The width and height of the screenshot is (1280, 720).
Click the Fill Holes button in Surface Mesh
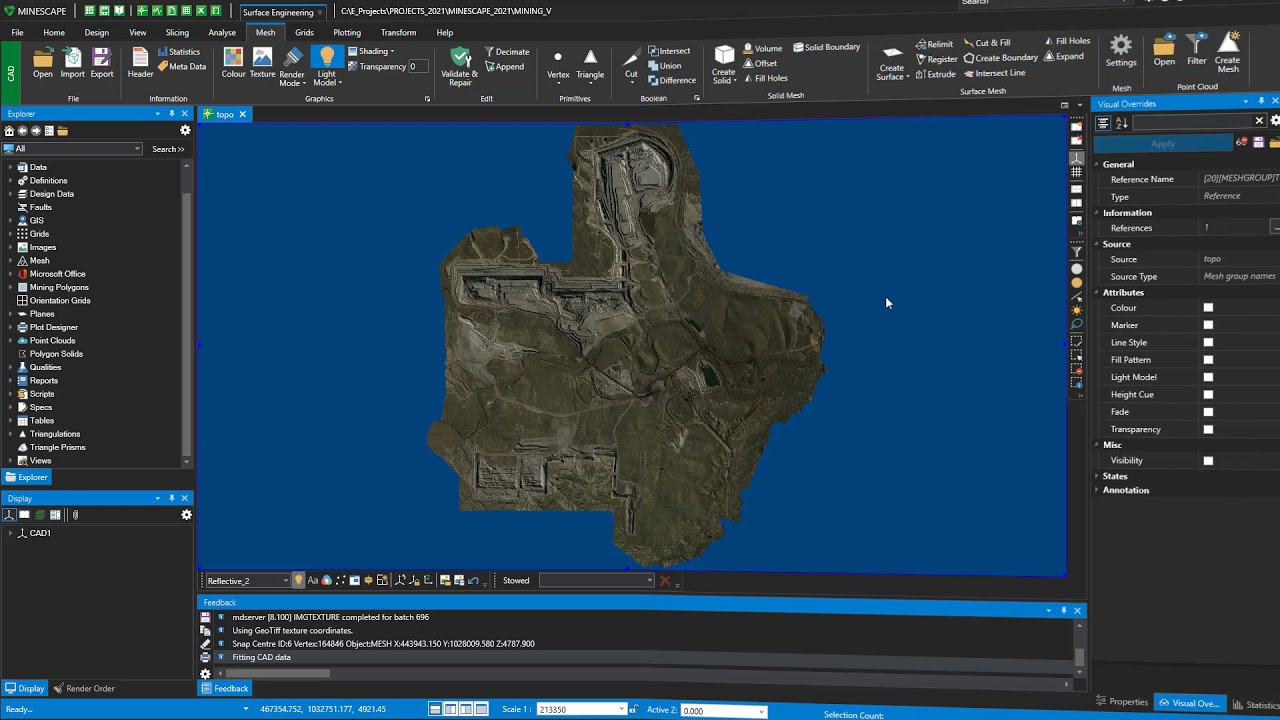pyautogui.click(x=1067, y=41)
